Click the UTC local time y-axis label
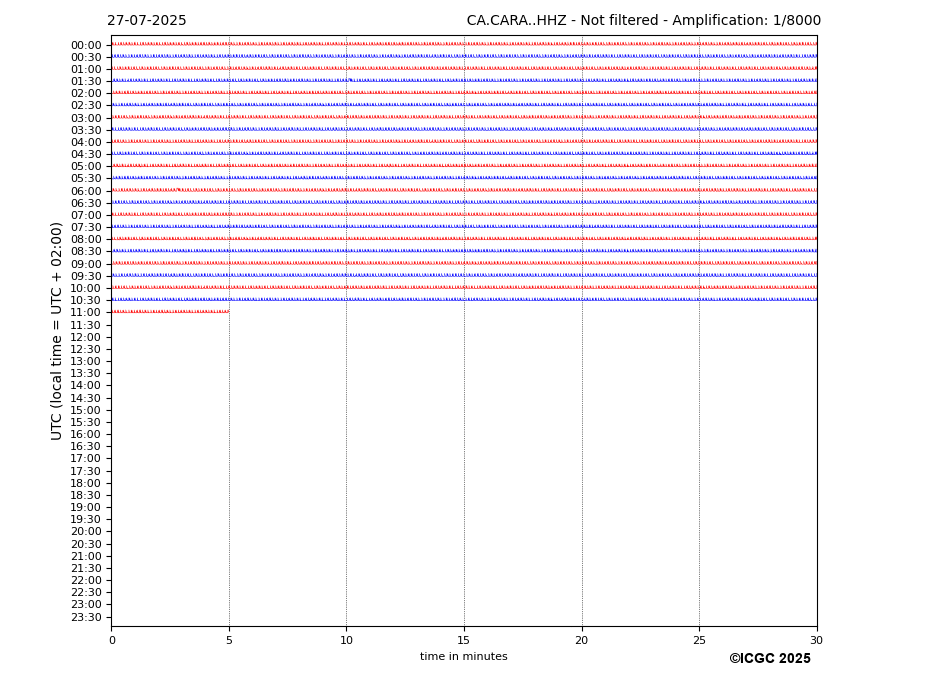The height and width of the screenshot is (696, 927). point(57,331)
